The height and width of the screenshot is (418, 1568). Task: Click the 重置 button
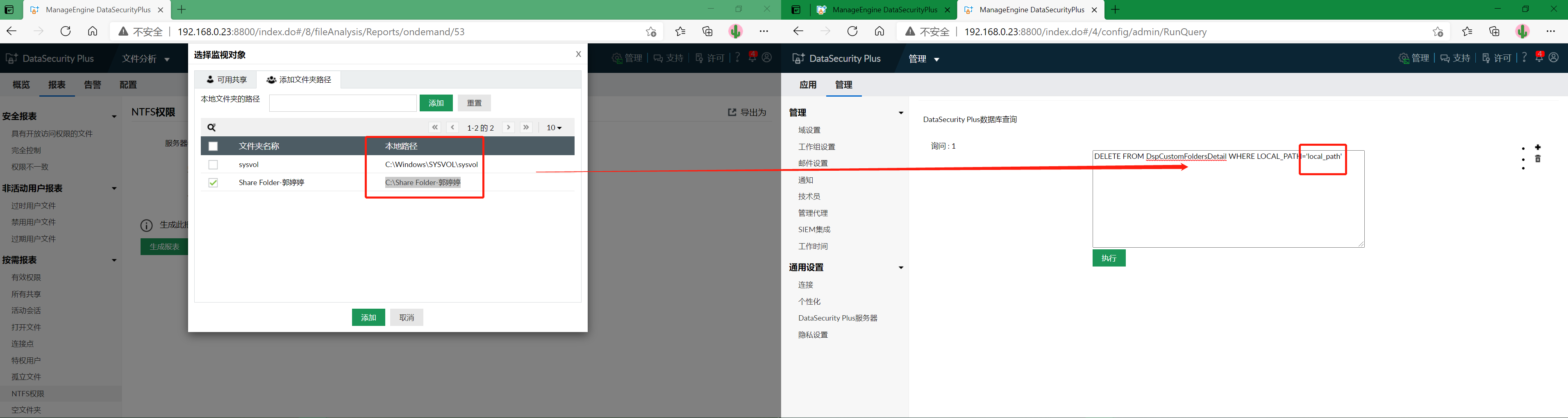tap(474, 103)
